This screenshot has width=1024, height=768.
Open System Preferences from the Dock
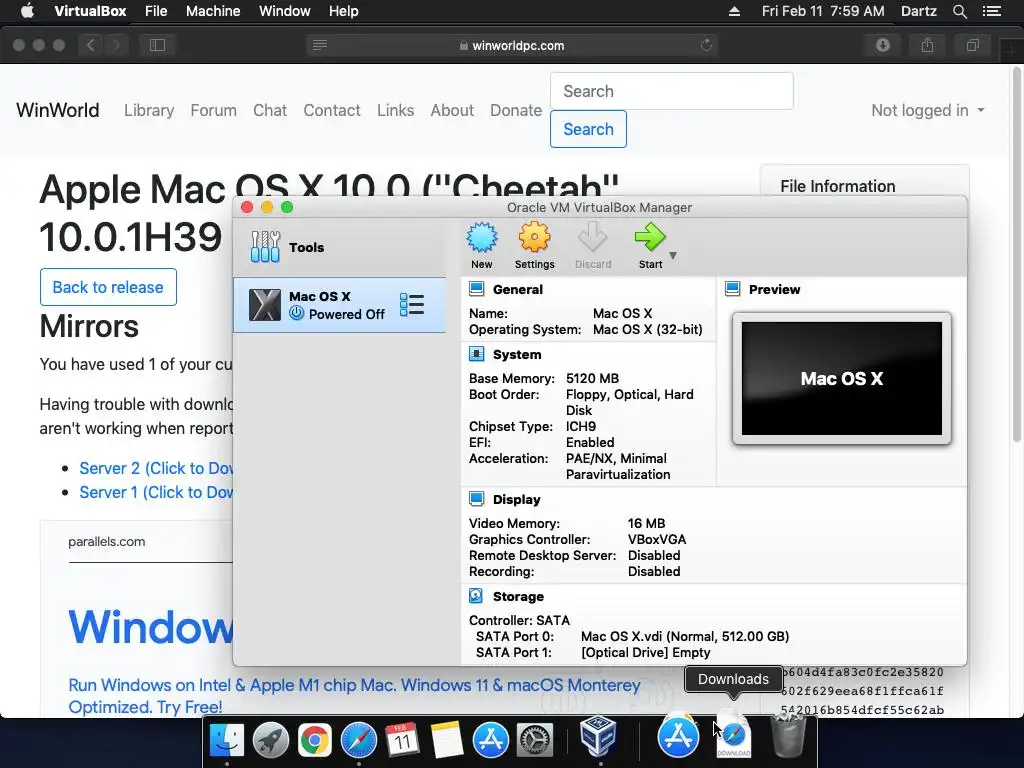tap(535, 740)
